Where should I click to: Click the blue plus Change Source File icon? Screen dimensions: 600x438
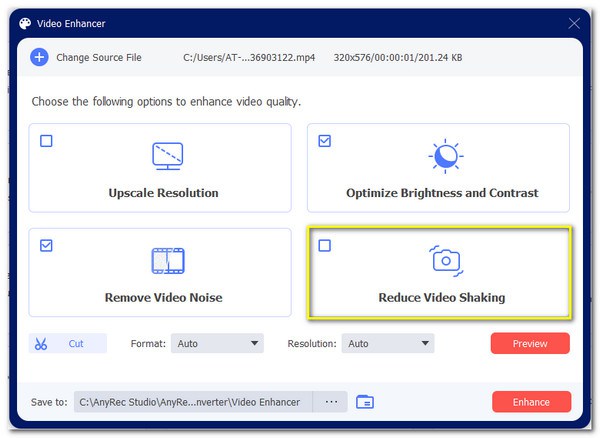click(39, 57)
